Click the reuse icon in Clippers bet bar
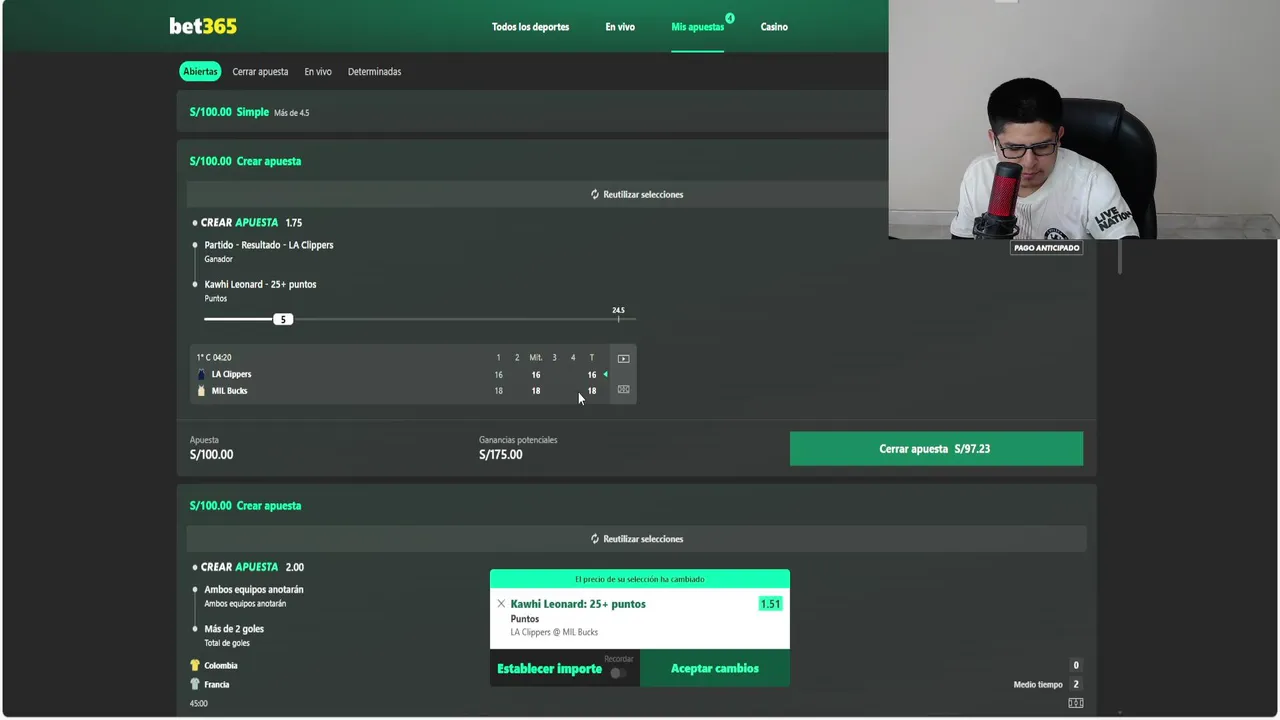This screenshot has height=720, width=1280. [x=595, y=194]
